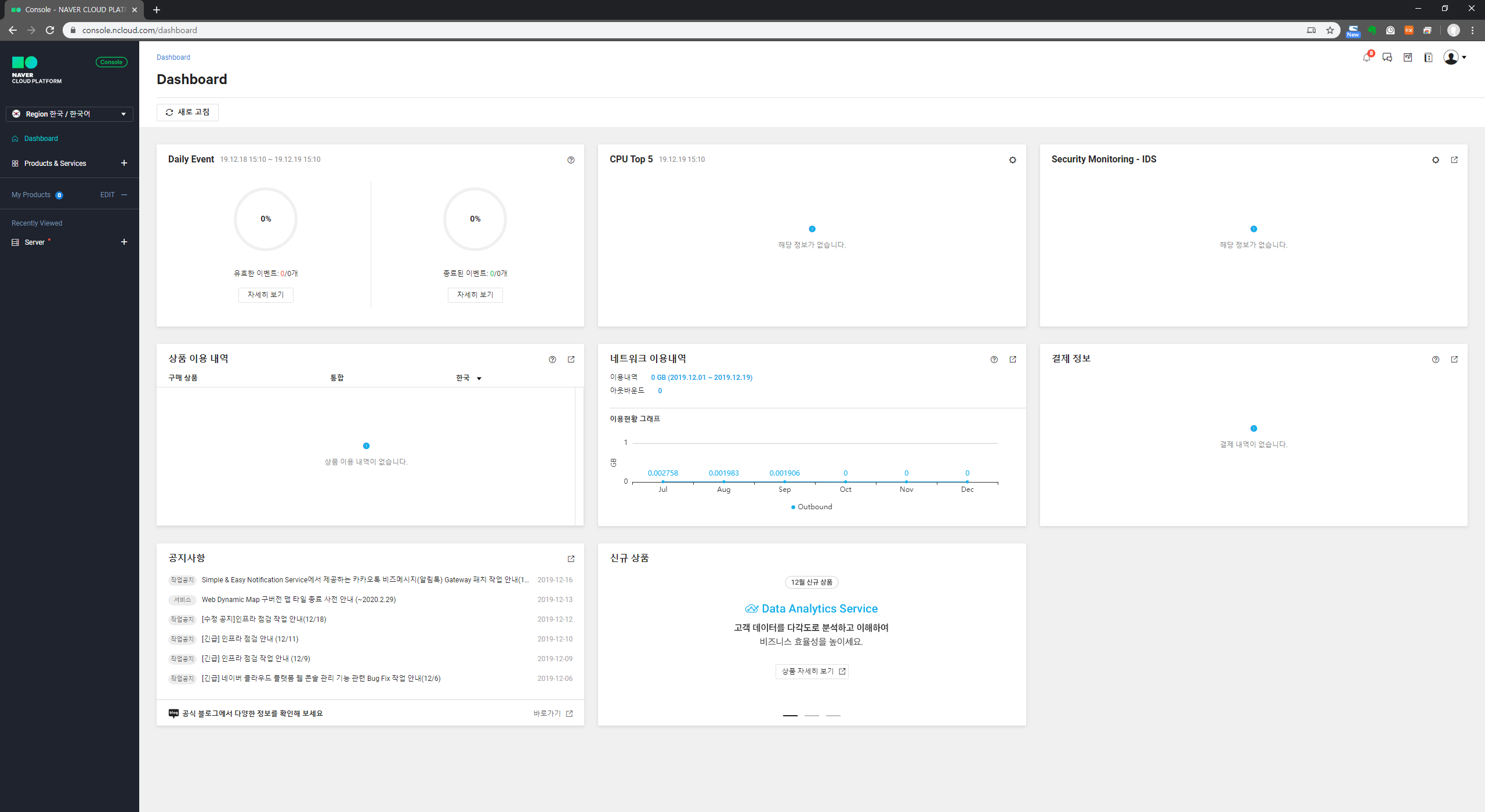Expand the 한국 region dropdown in 상품 이용 내역
1485x812 pixels.
coord(469,378)
